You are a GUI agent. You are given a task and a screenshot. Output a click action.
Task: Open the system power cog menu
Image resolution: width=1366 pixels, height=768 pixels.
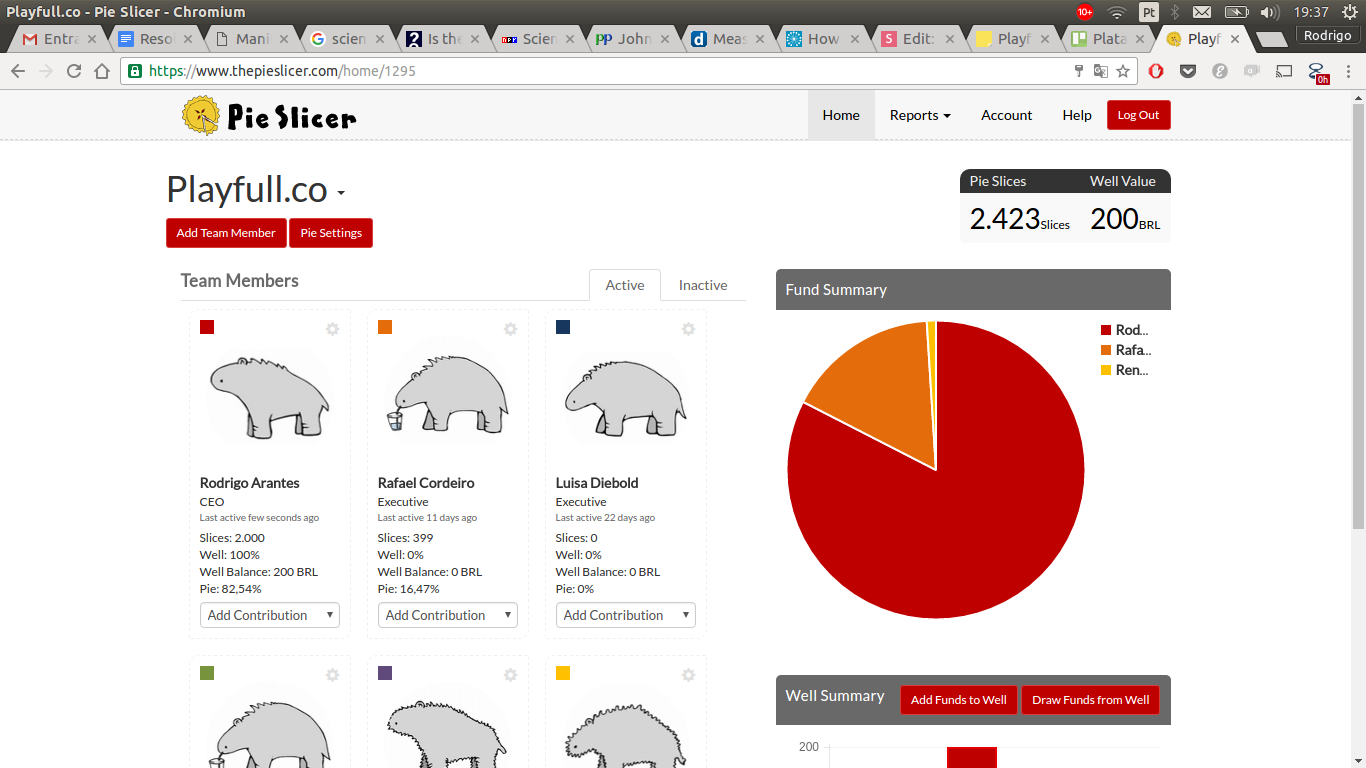pyautogui.click(x=1348, y=12)
